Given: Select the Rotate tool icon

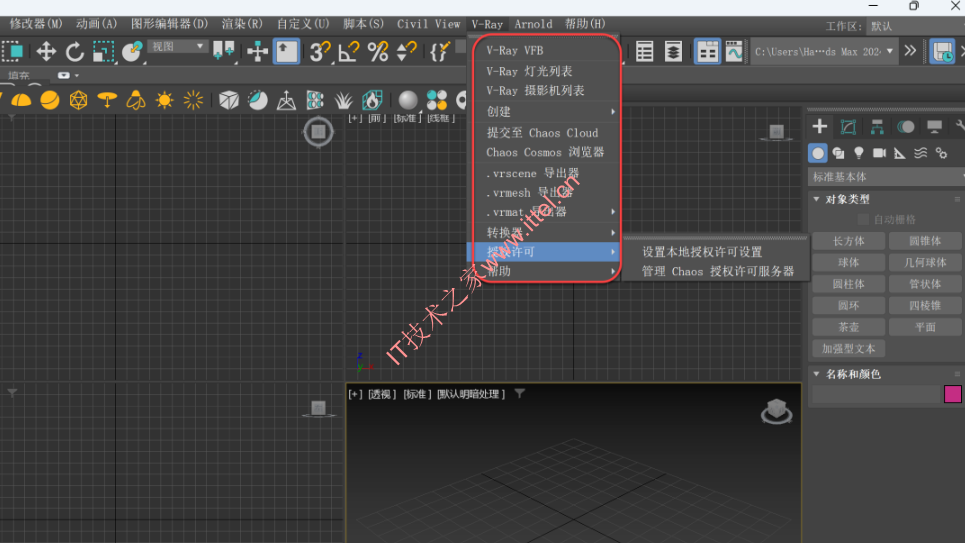Looking at the screenshot, I should coord(74,52).
